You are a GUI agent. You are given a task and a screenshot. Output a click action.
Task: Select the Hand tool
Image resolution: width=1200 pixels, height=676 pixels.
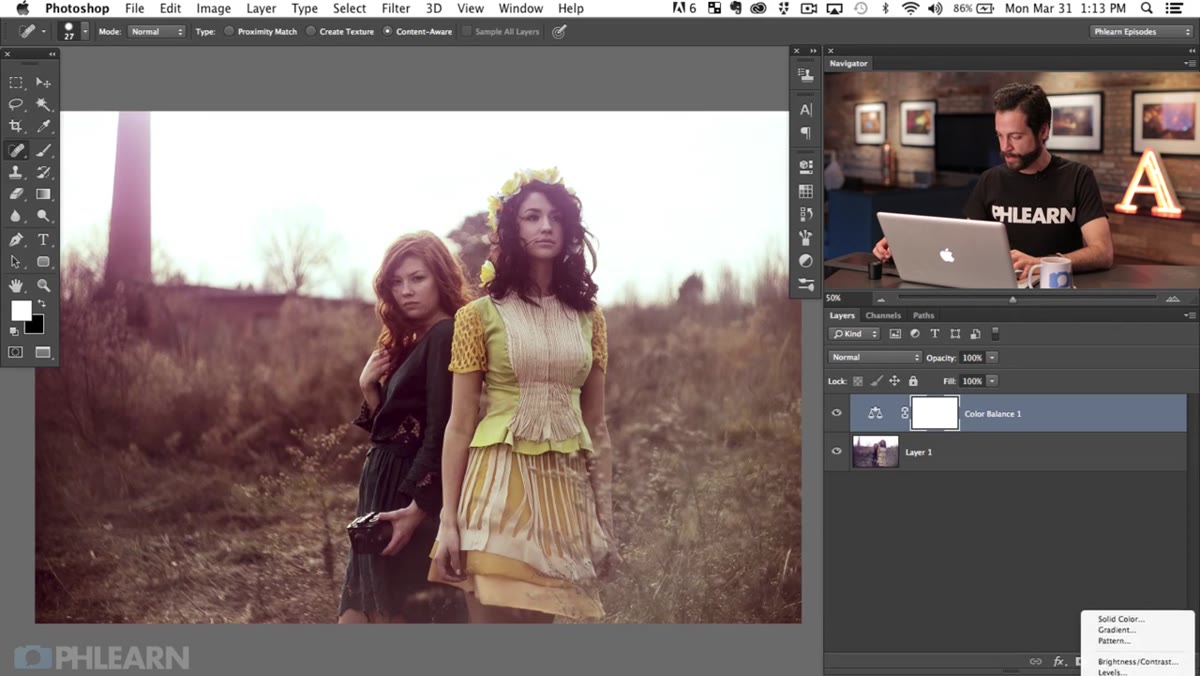tap(16, 286)
